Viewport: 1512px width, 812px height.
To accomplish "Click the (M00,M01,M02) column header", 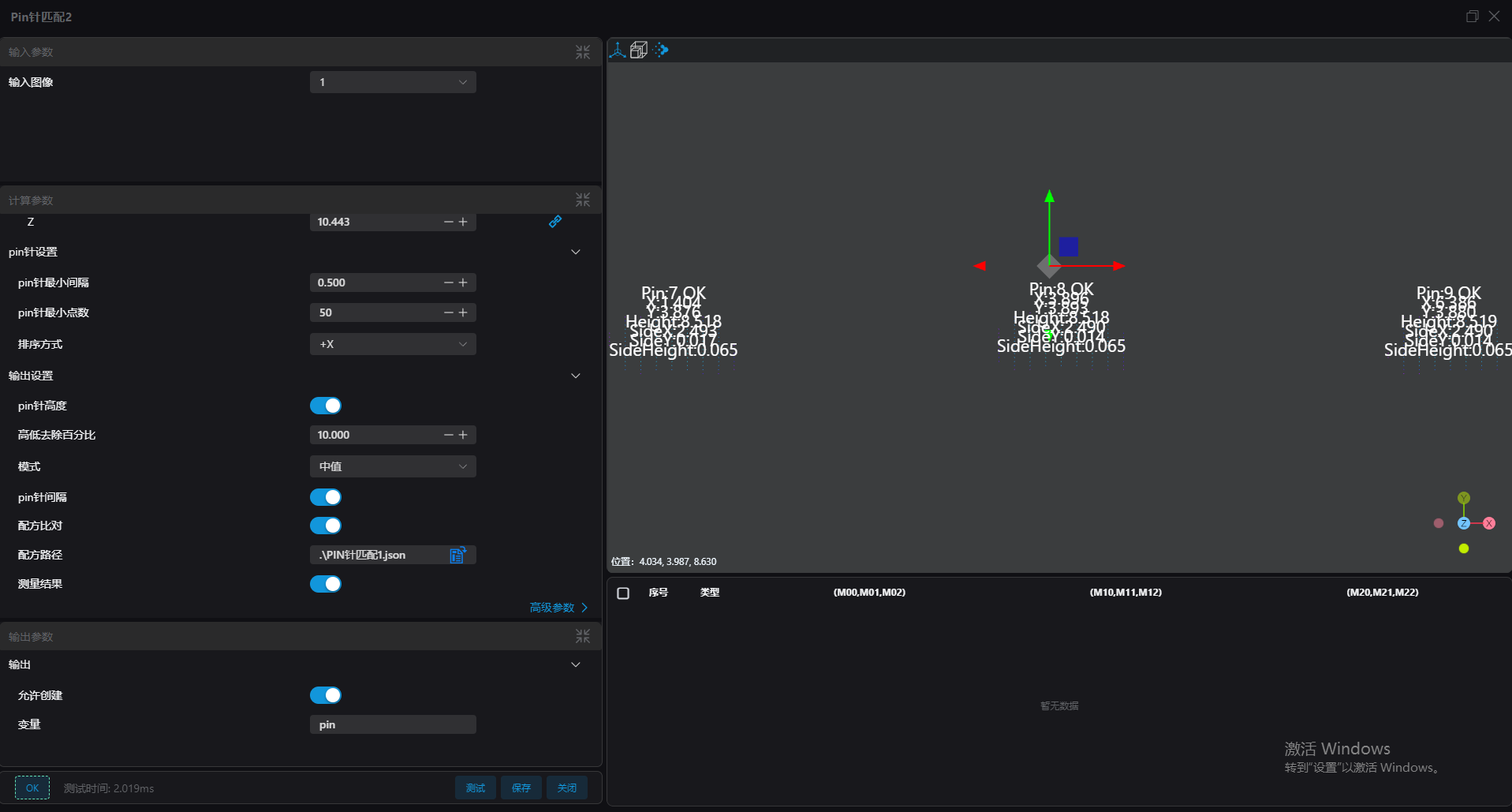I will tap(869, 593).
